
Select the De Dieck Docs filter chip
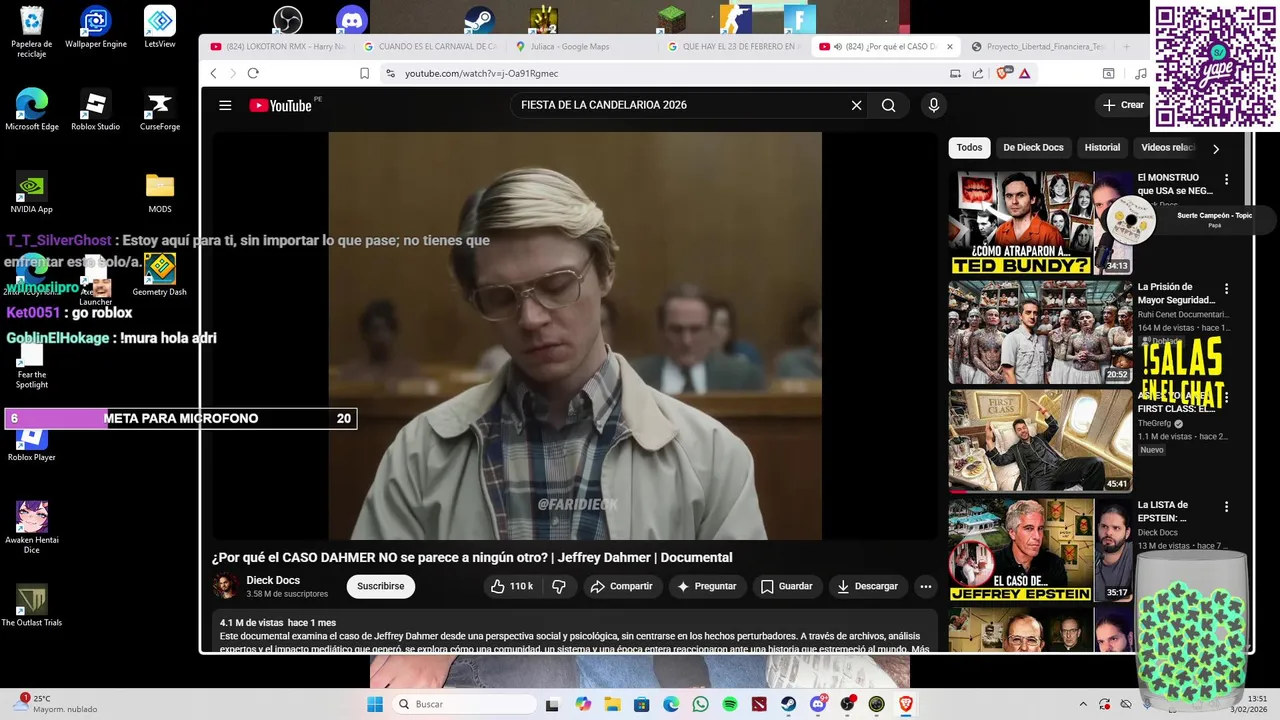point(1033,148)
